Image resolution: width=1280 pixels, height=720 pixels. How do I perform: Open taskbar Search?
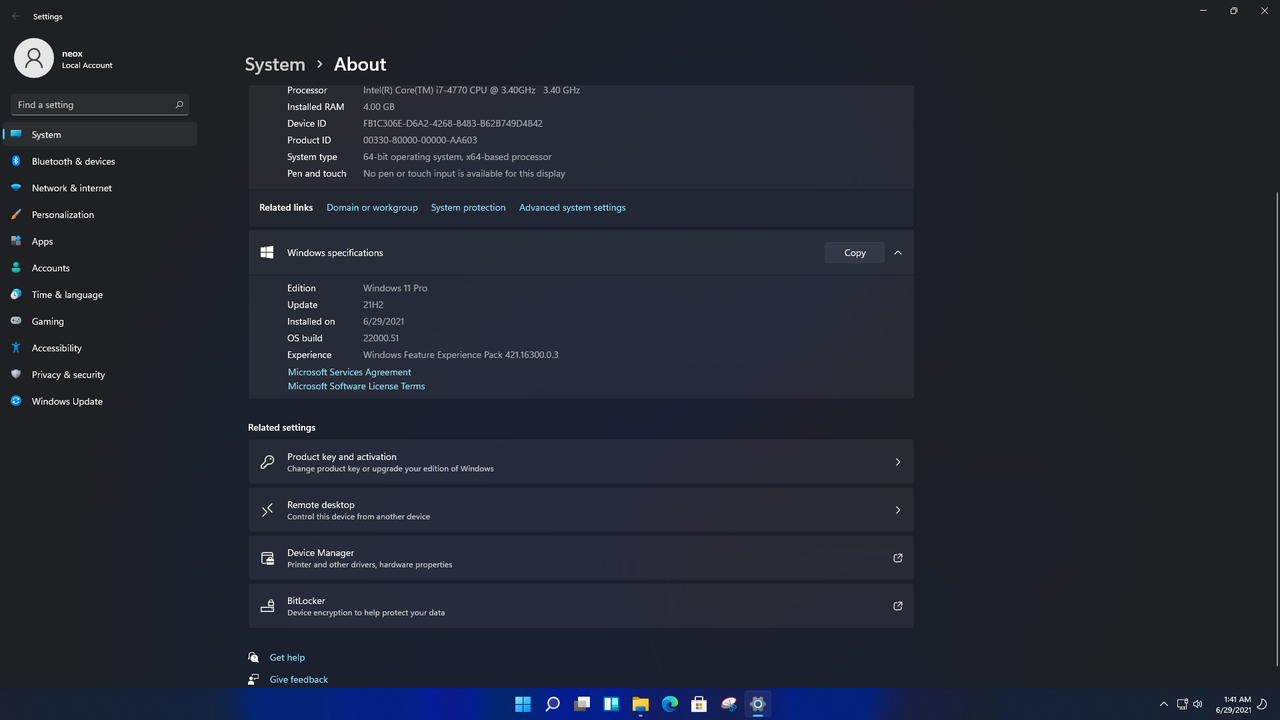(552, 704)
